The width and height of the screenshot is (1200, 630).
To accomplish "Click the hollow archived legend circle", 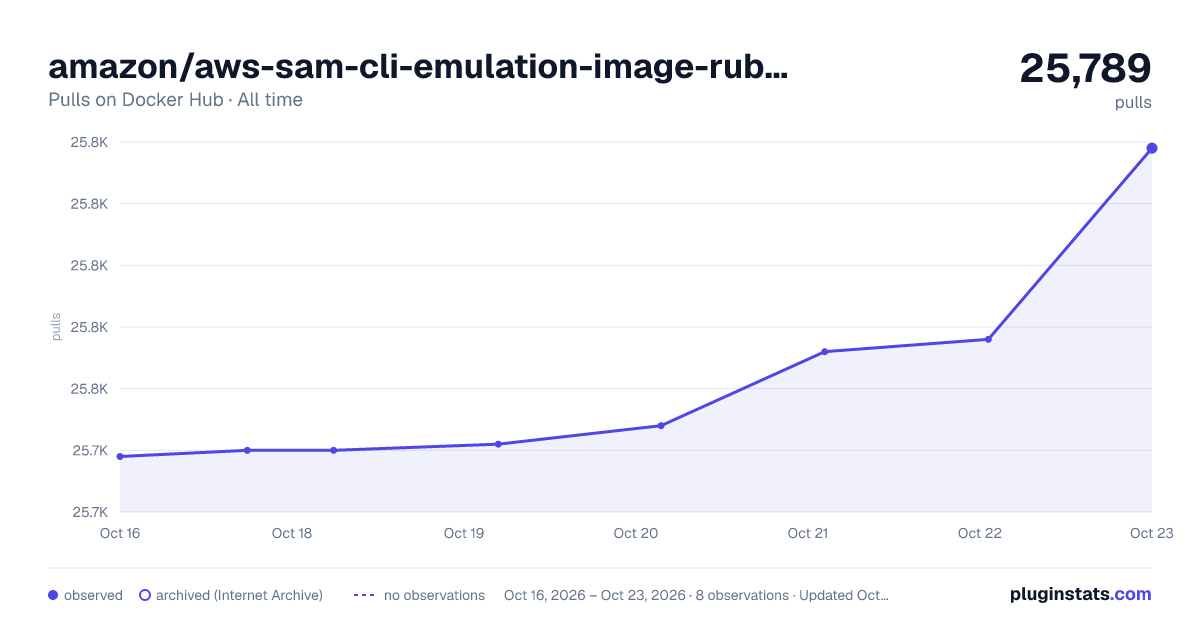I will pyautogui.click(x=145, y=595).
